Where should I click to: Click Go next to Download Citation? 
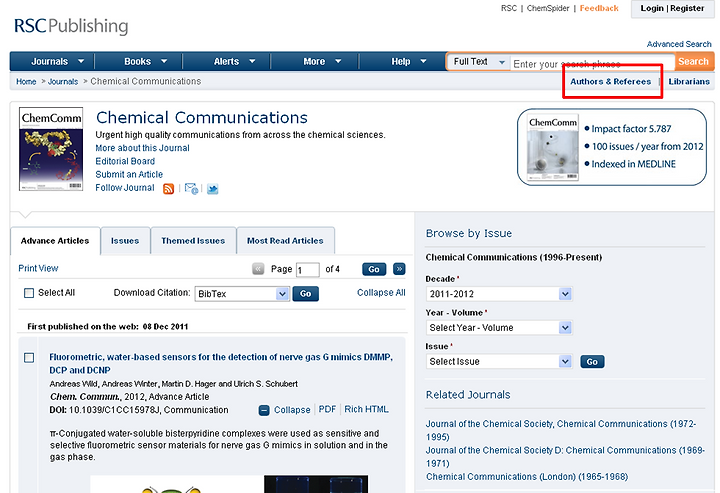point(305,294)
